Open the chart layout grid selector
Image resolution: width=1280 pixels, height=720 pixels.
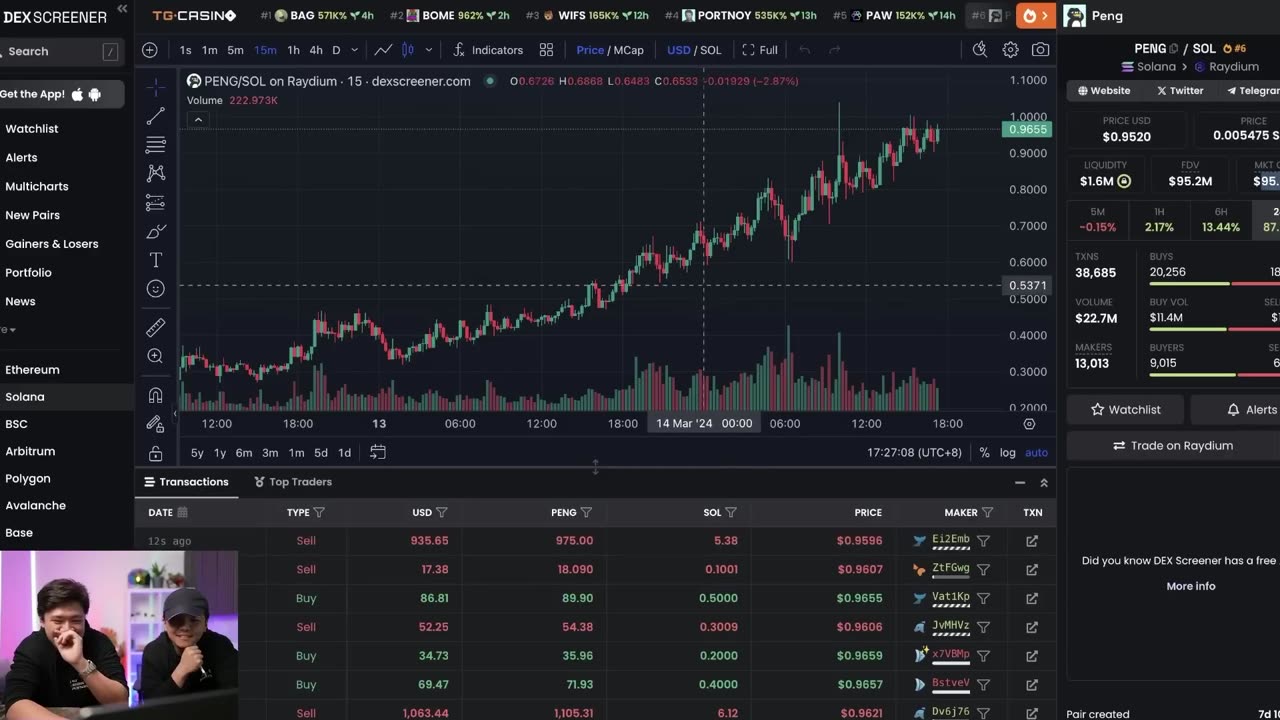pos(546,50)
